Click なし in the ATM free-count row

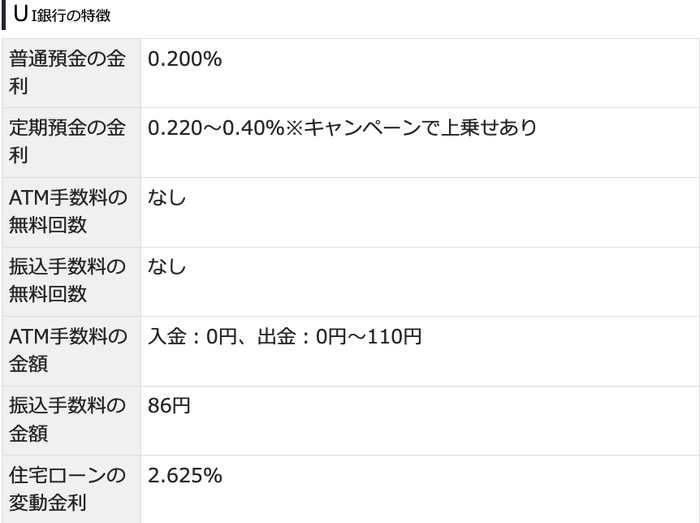click(167, 198)
